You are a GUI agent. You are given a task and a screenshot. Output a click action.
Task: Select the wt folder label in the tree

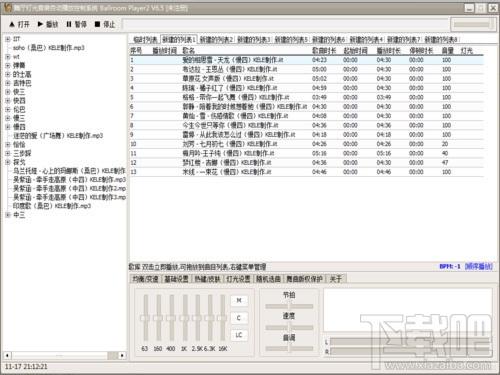coord(16,57)
